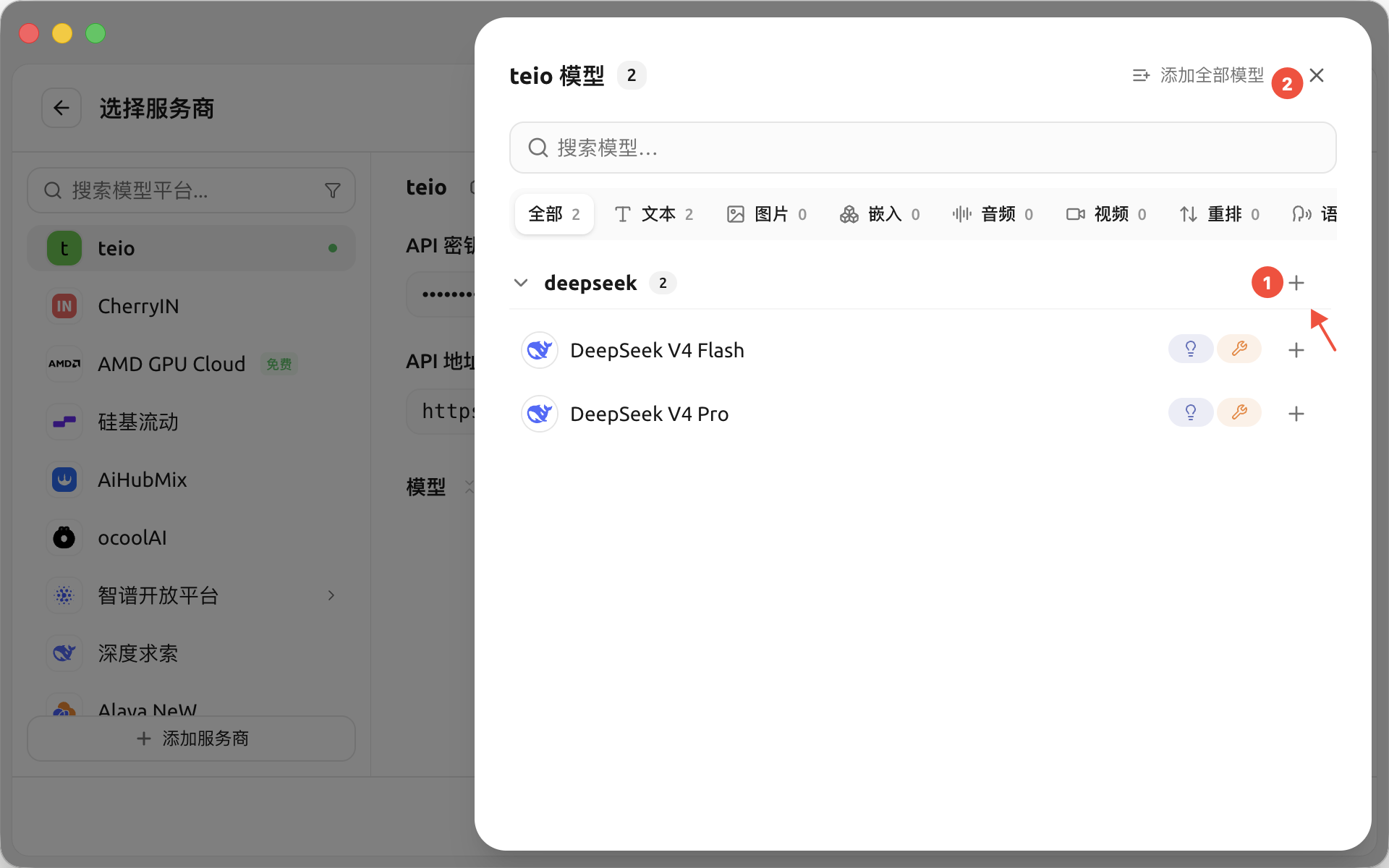Select the AiHubMix provider
The image size is (1389, 868).
[x=191, y=480]
